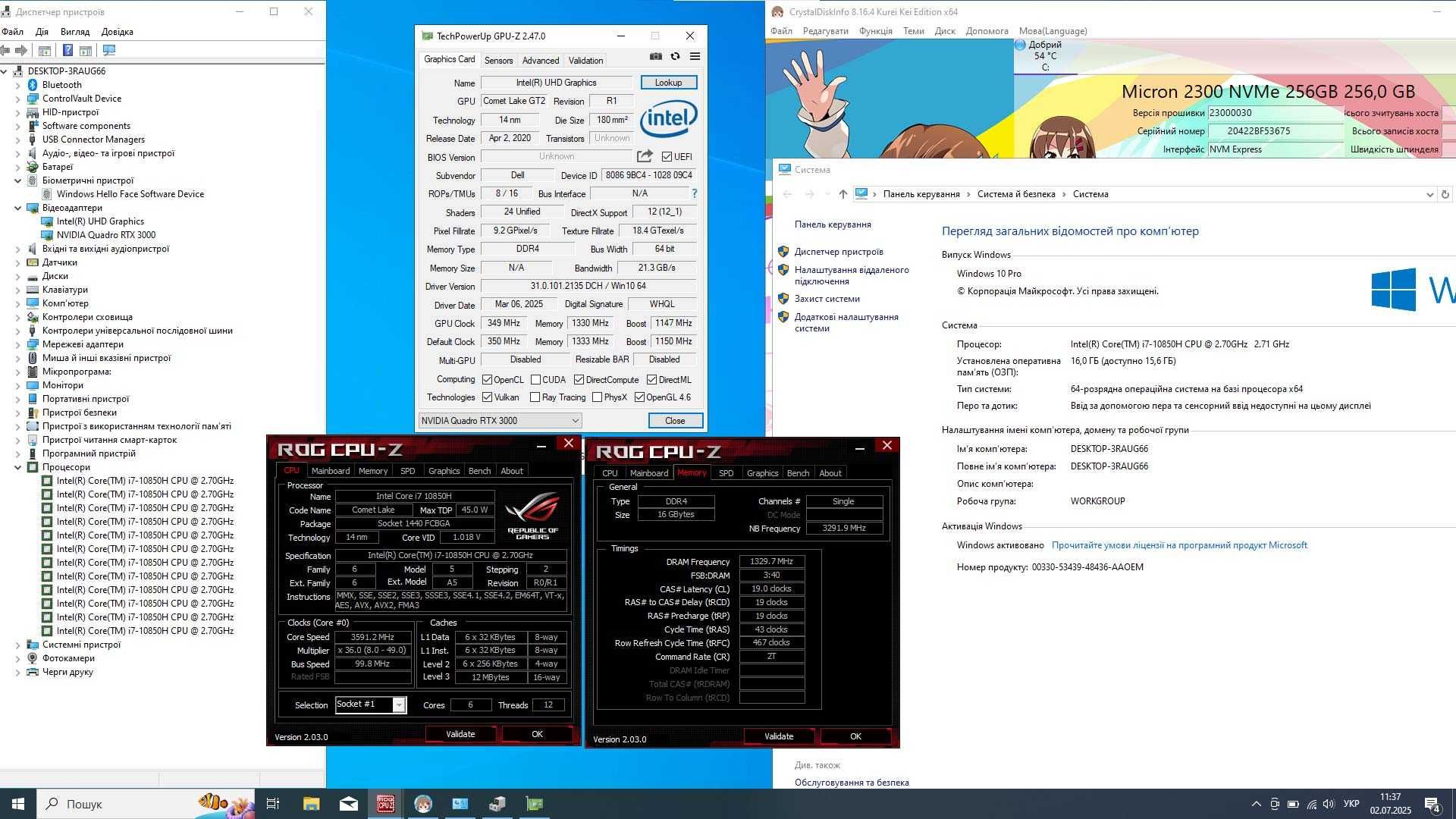1456x819 pixels.
Task: Click the GPU-Z taskbar icon
Action: pyautogui.click(x=535, y=804)
